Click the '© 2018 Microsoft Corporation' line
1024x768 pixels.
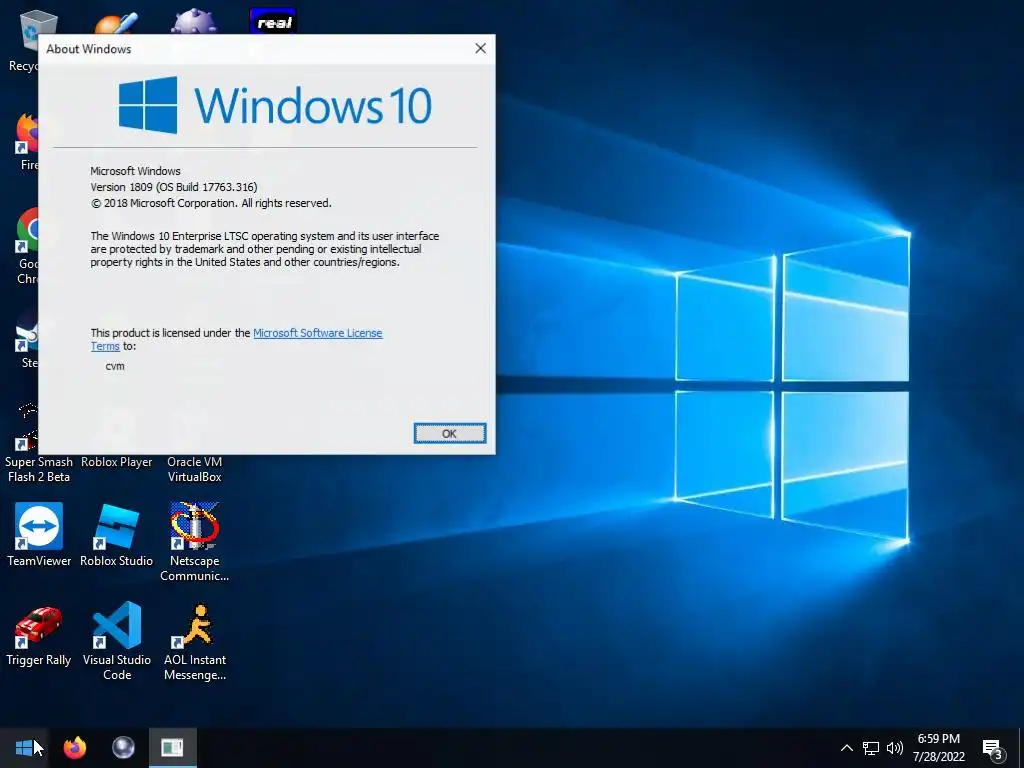click(x=211, y=203)
